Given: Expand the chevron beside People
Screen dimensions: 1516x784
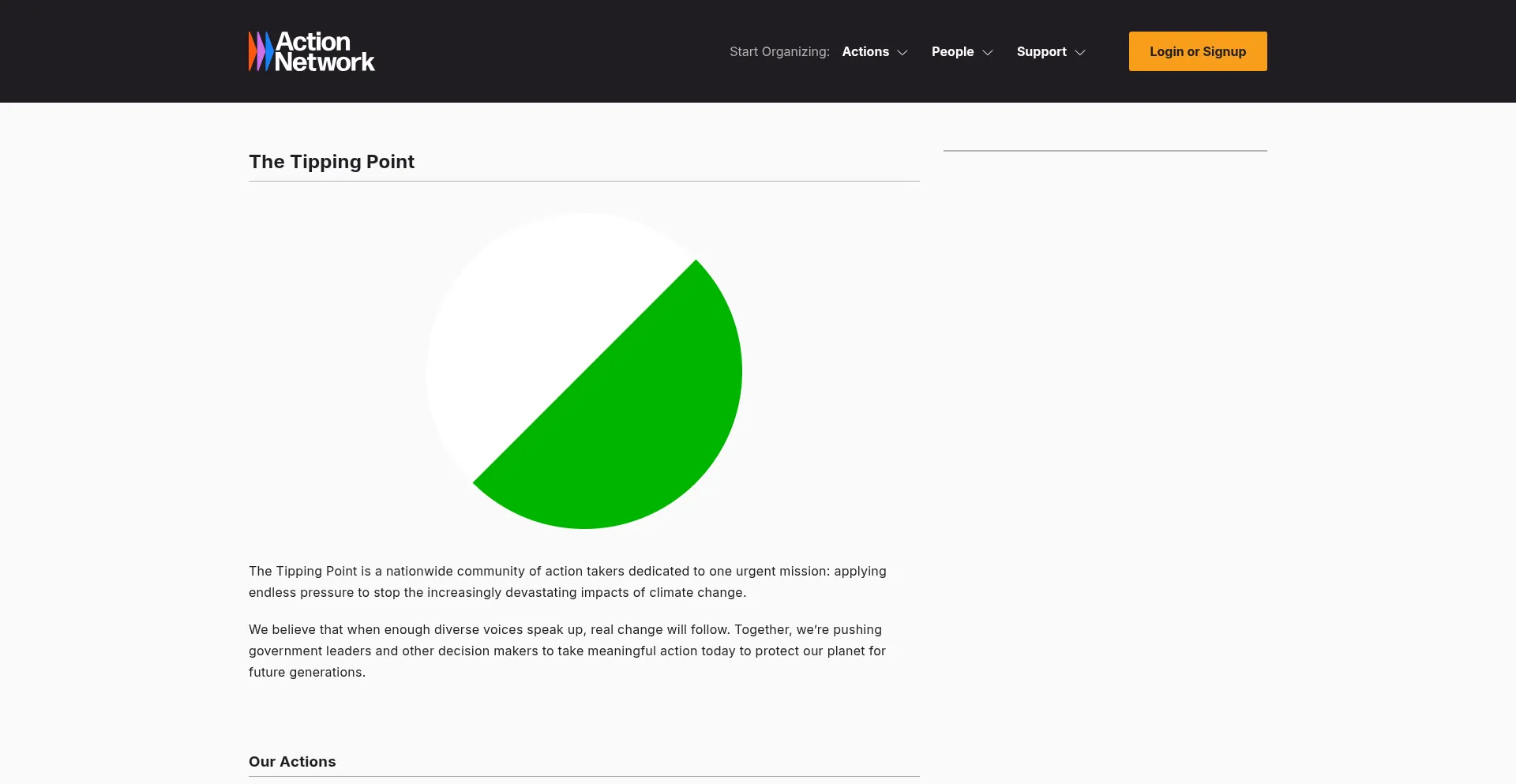Looking at the screenshot, I should click(988, 52).
